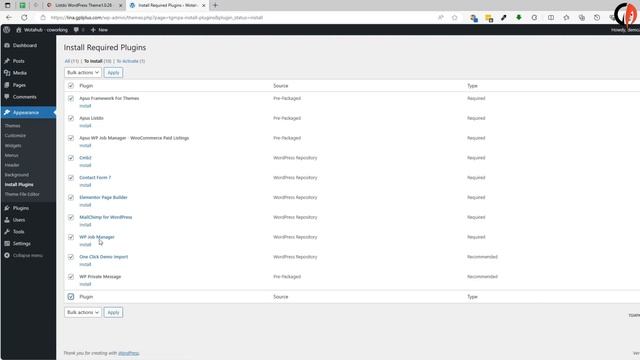Click the Collapse menu icon
Screen dimensions: 640x360
[x=7, y=255]
